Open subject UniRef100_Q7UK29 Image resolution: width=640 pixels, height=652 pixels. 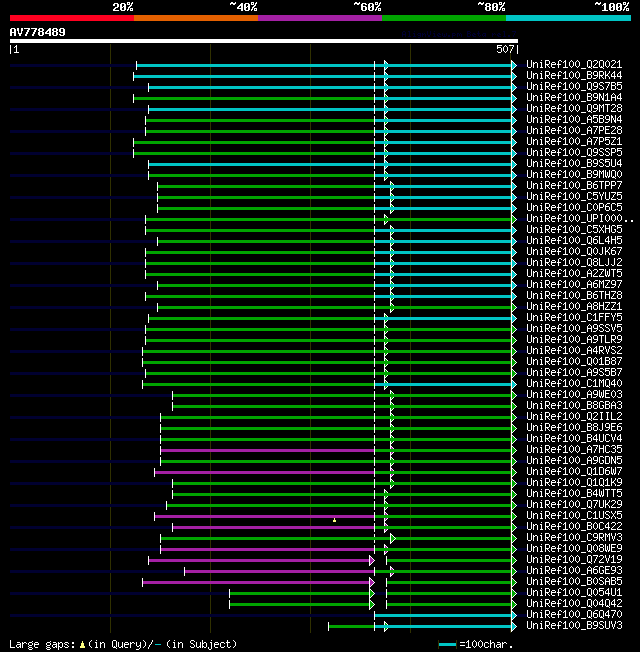pyautogui.click(x=574, y=504)
